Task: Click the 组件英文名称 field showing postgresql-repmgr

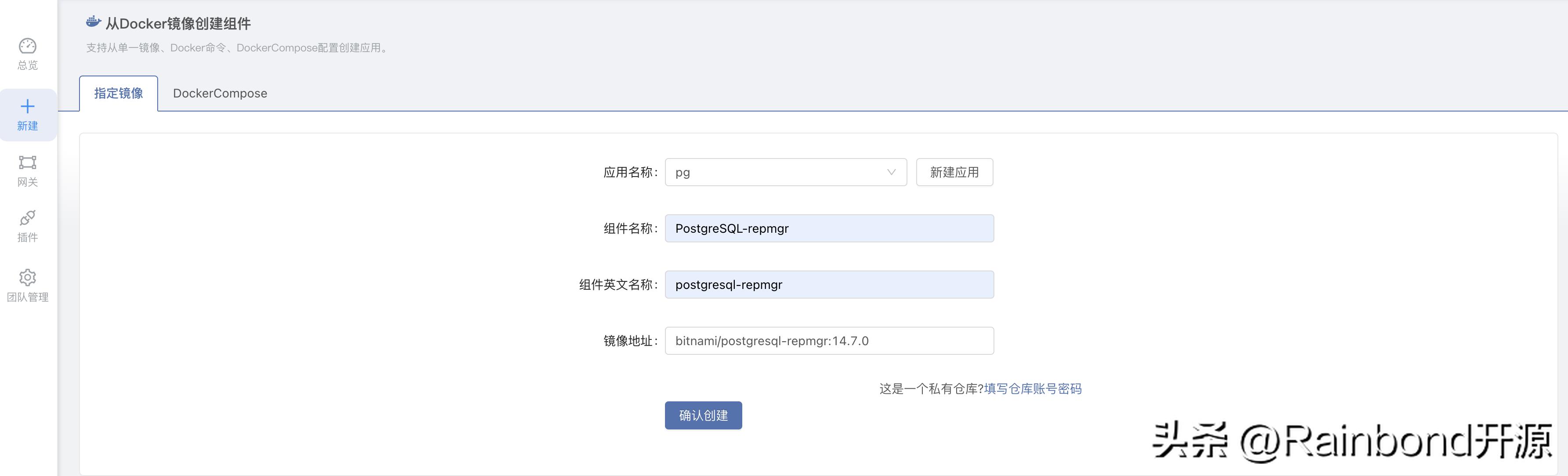Action: tap(829, 284)
